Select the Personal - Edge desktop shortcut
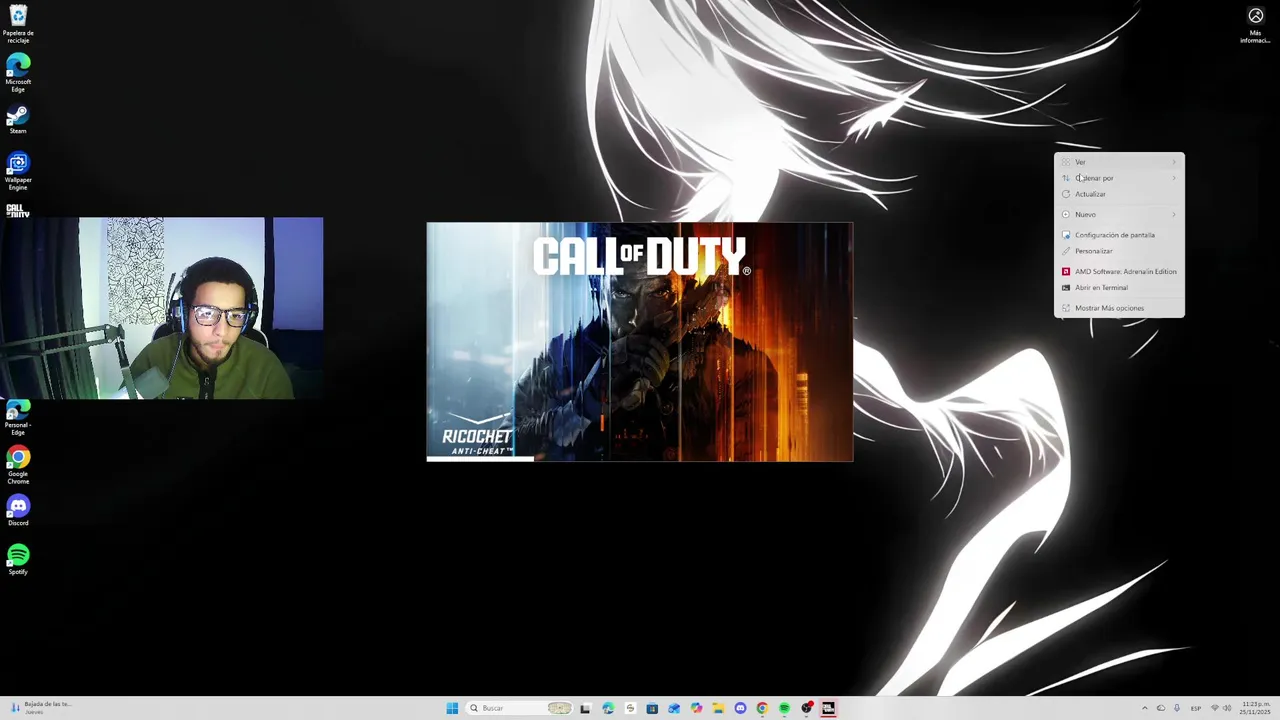The image size is (1280, 720). pyautogui.click(x=18, y=418)
